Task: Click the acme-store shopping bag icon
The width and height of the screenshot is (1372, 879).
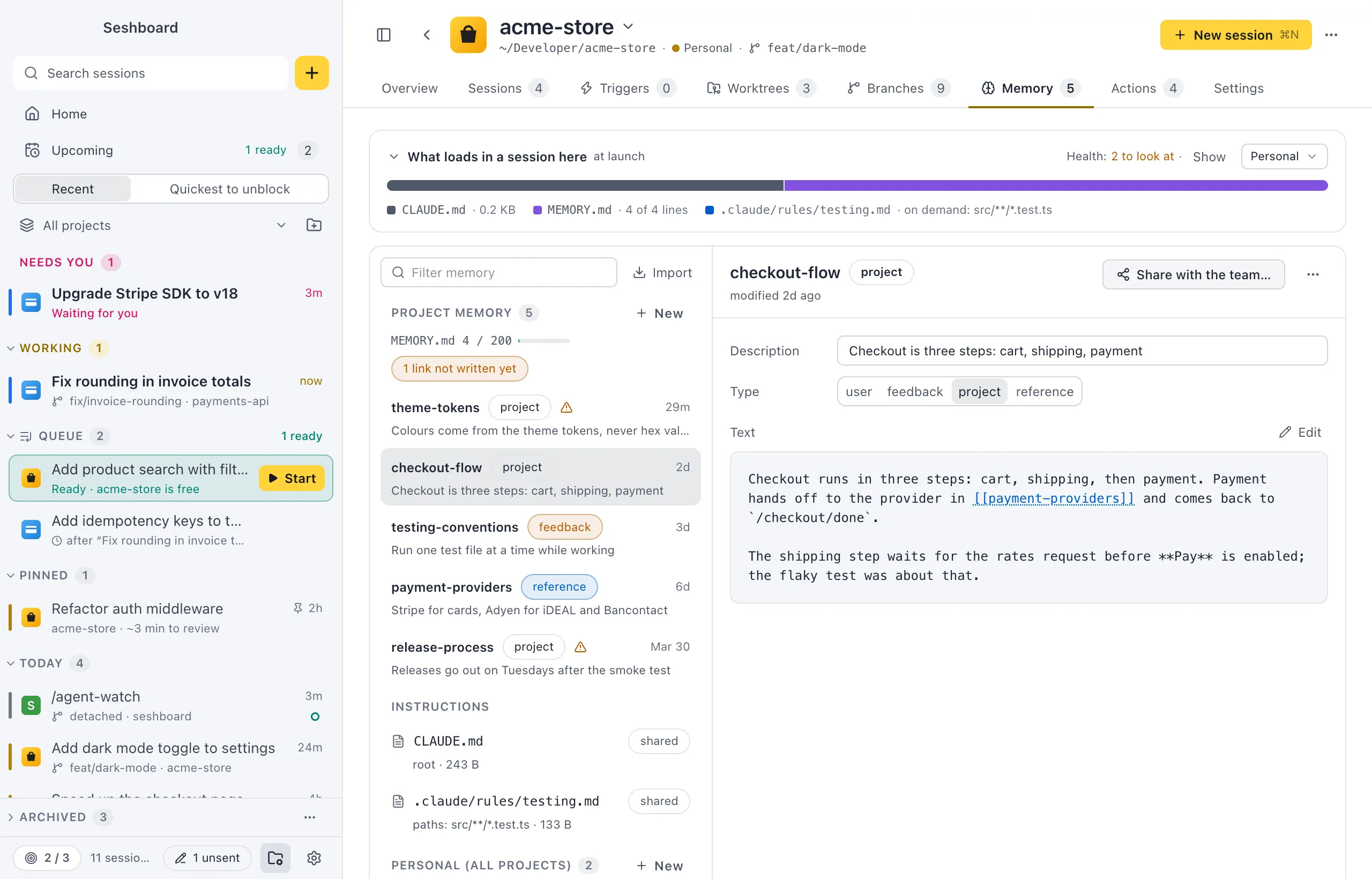Action: point(468,35)
